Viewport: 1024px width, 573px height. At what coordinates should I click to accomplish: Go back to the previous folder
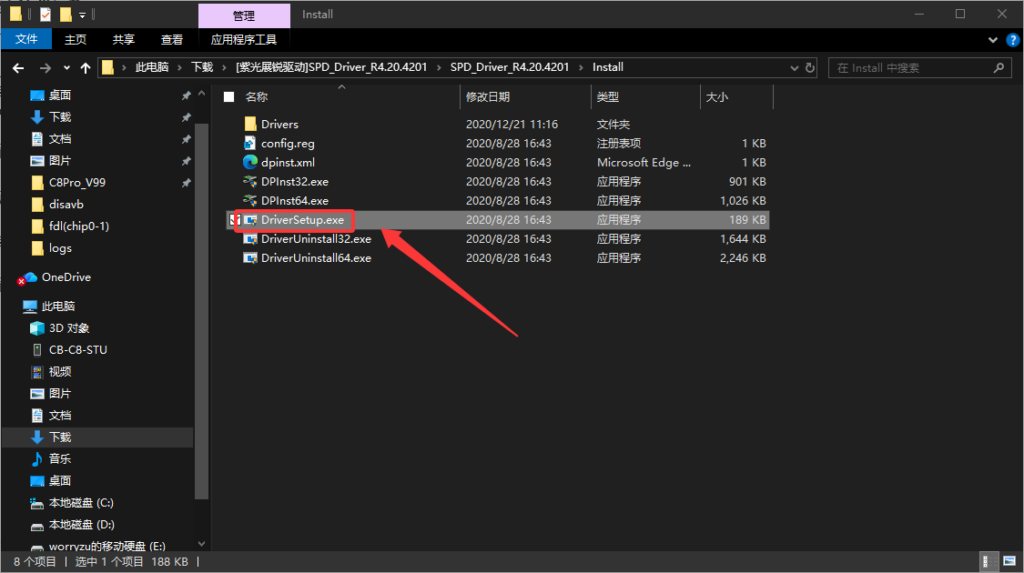(x=18, y=67)
